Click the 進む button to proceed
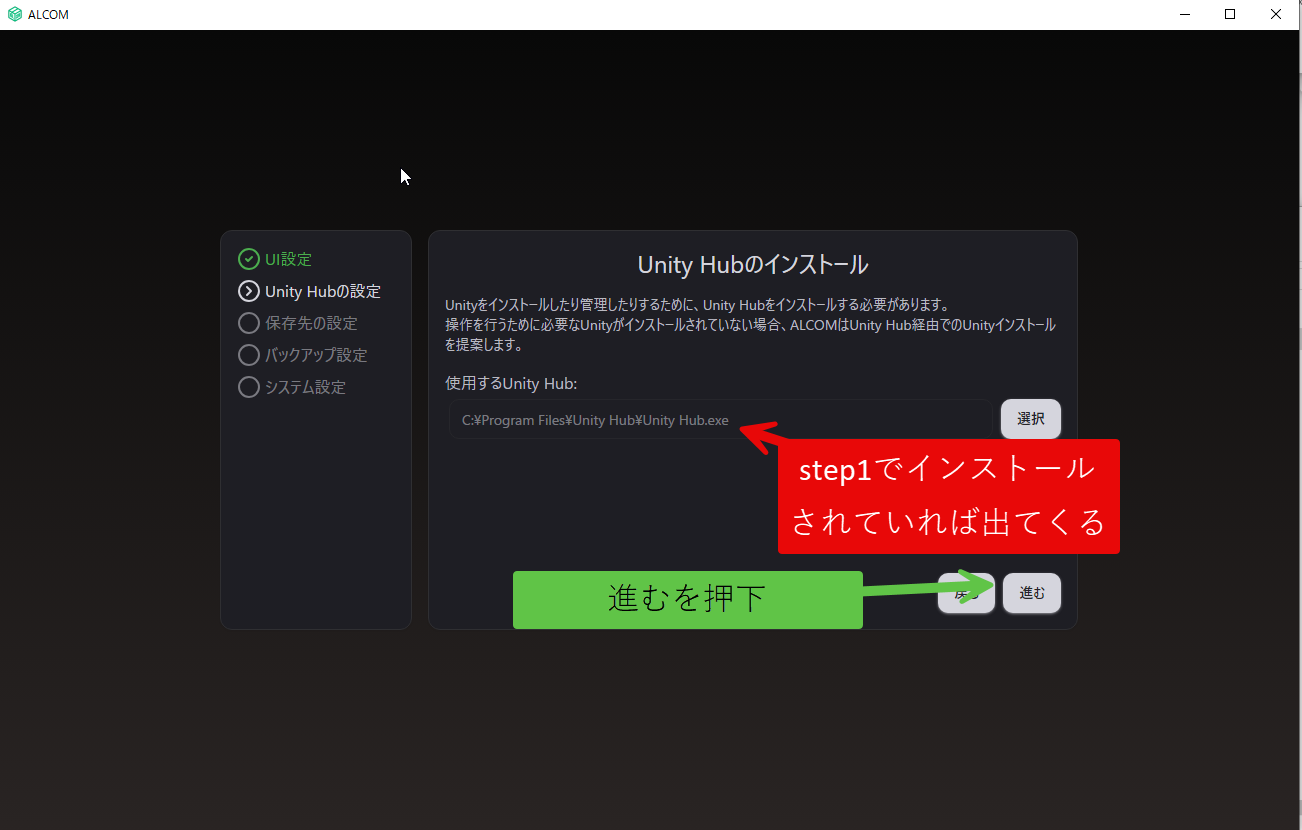This screenshot has height=830, width=1302. coord(1032,593)
